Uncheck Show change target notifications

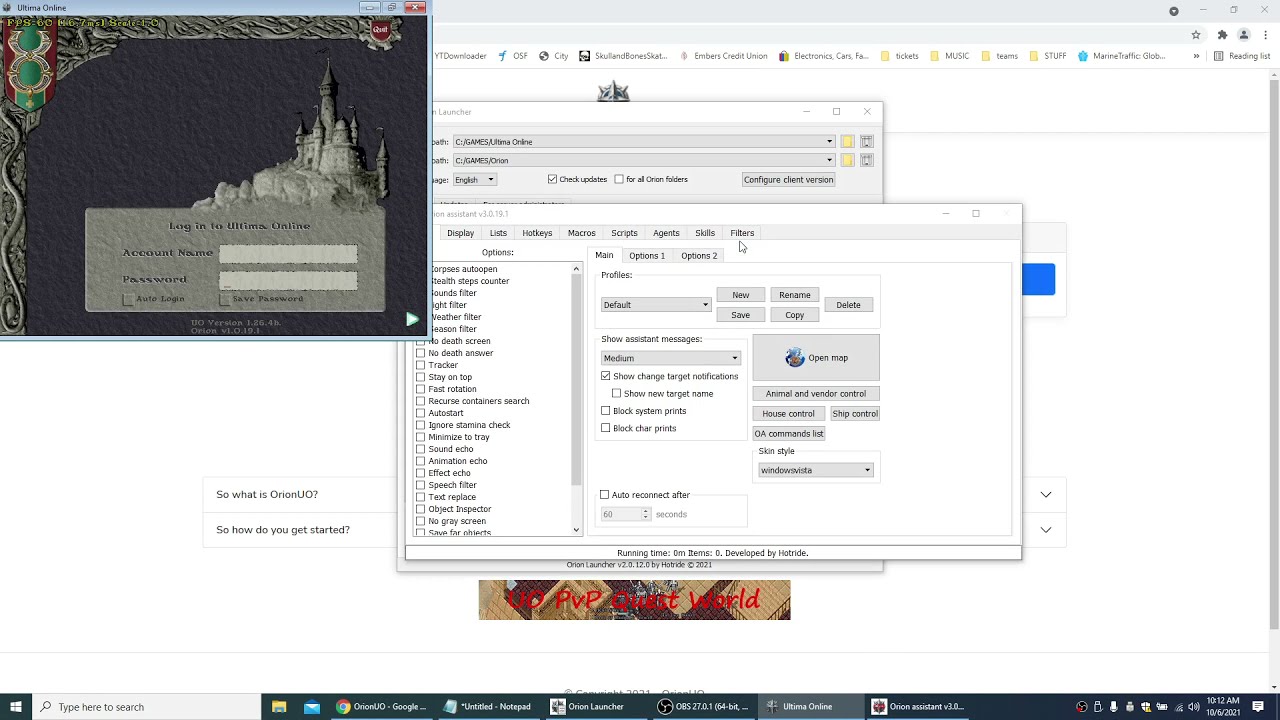tap(606, 377)
